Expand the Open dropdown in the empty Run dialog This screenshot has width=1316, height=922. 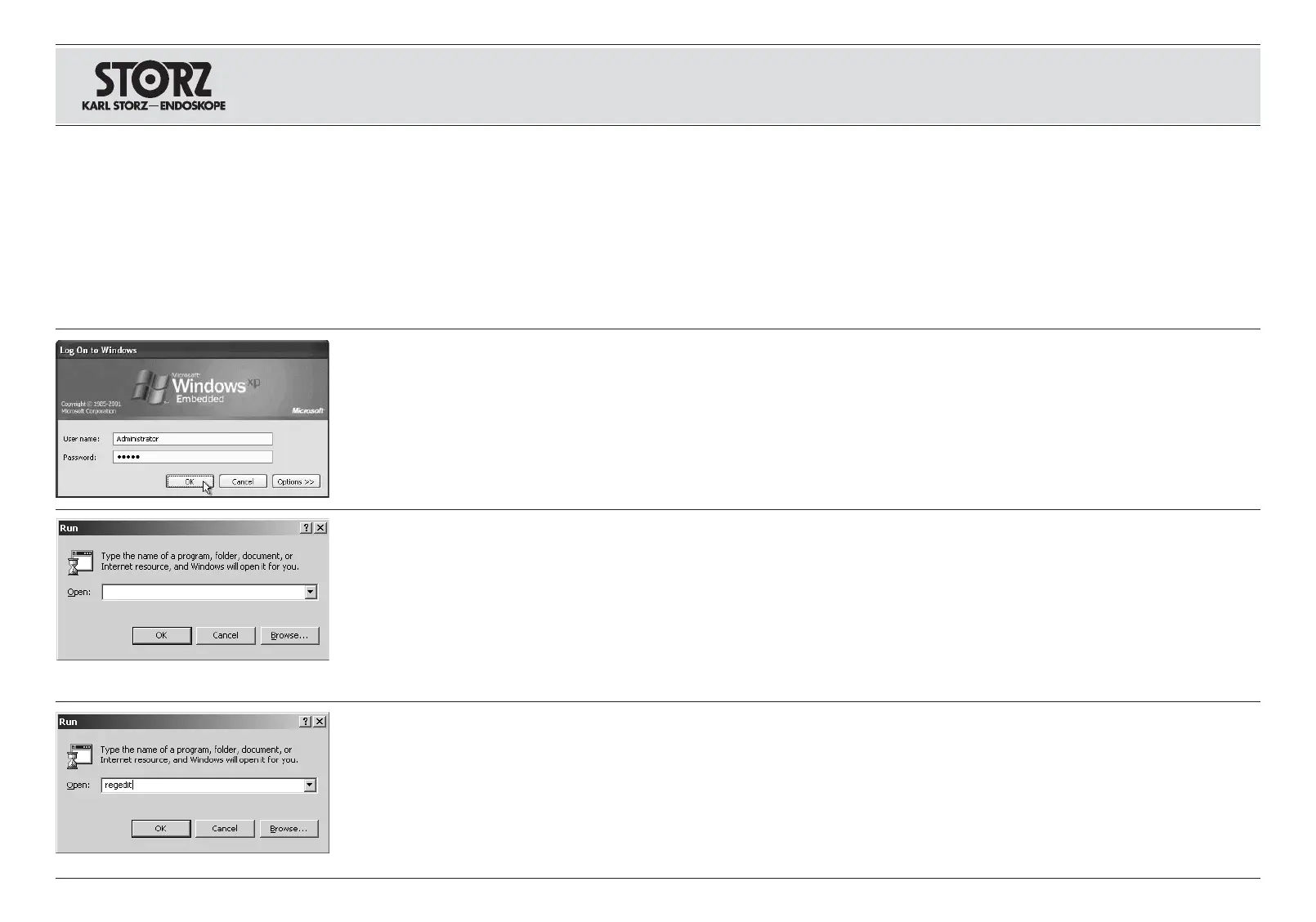311,592
